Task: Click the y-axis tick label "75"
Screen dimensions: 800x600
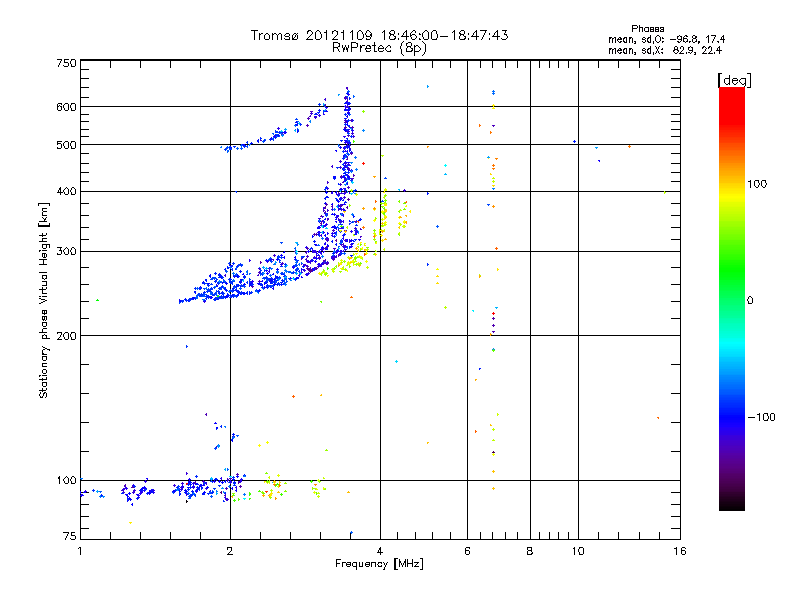Action: (70, 536)
